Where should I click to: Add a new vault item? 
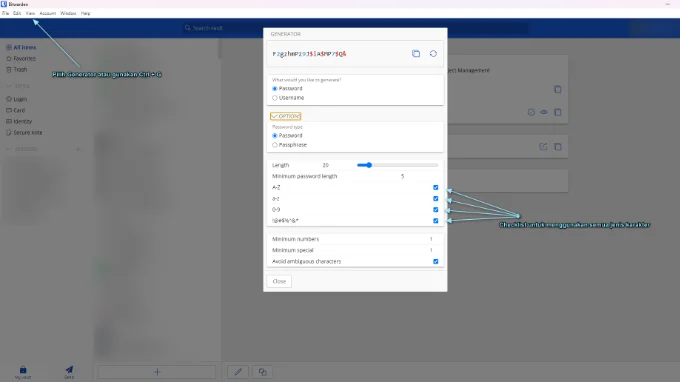point(157,372)
